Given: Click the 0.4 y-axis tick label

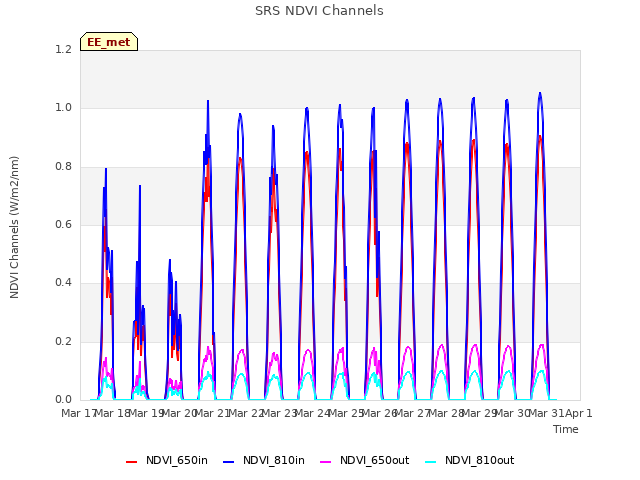Looking at the screenshot, I should [63, 282].
